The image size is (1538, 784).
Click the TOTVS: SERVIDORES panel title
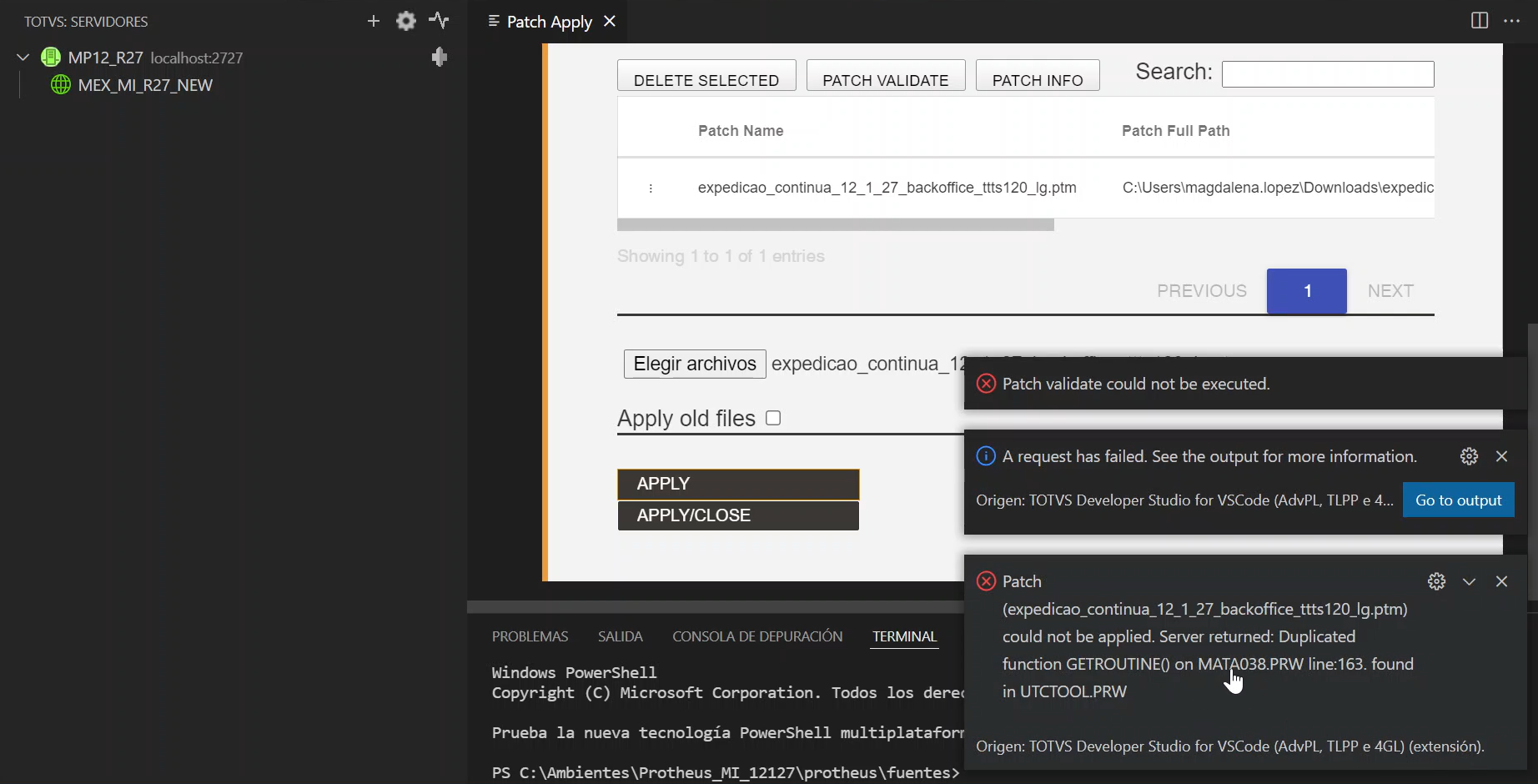[x=86, y=22]
